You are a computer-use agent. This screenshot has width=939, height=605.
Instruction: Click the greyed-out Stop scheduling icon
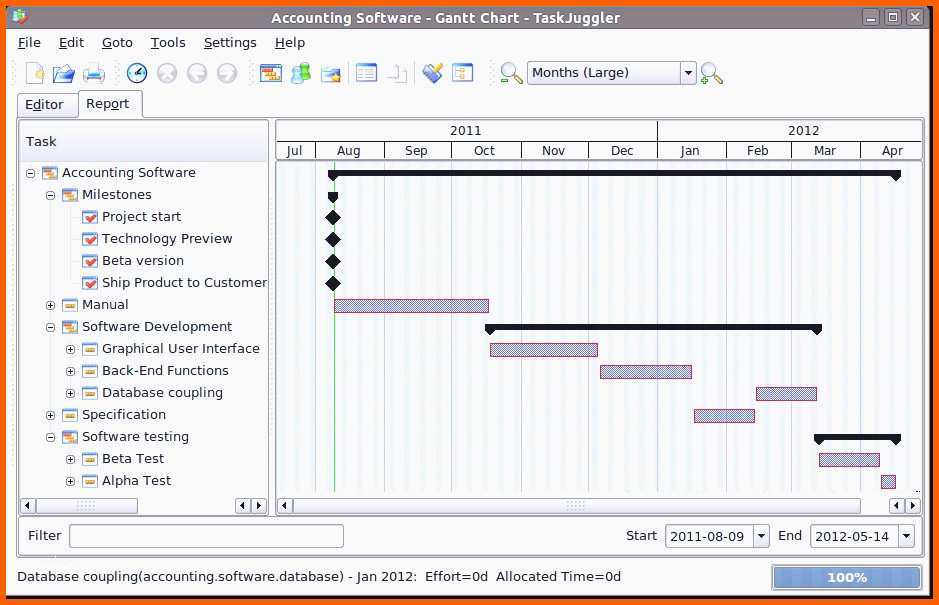coord(167,74)
